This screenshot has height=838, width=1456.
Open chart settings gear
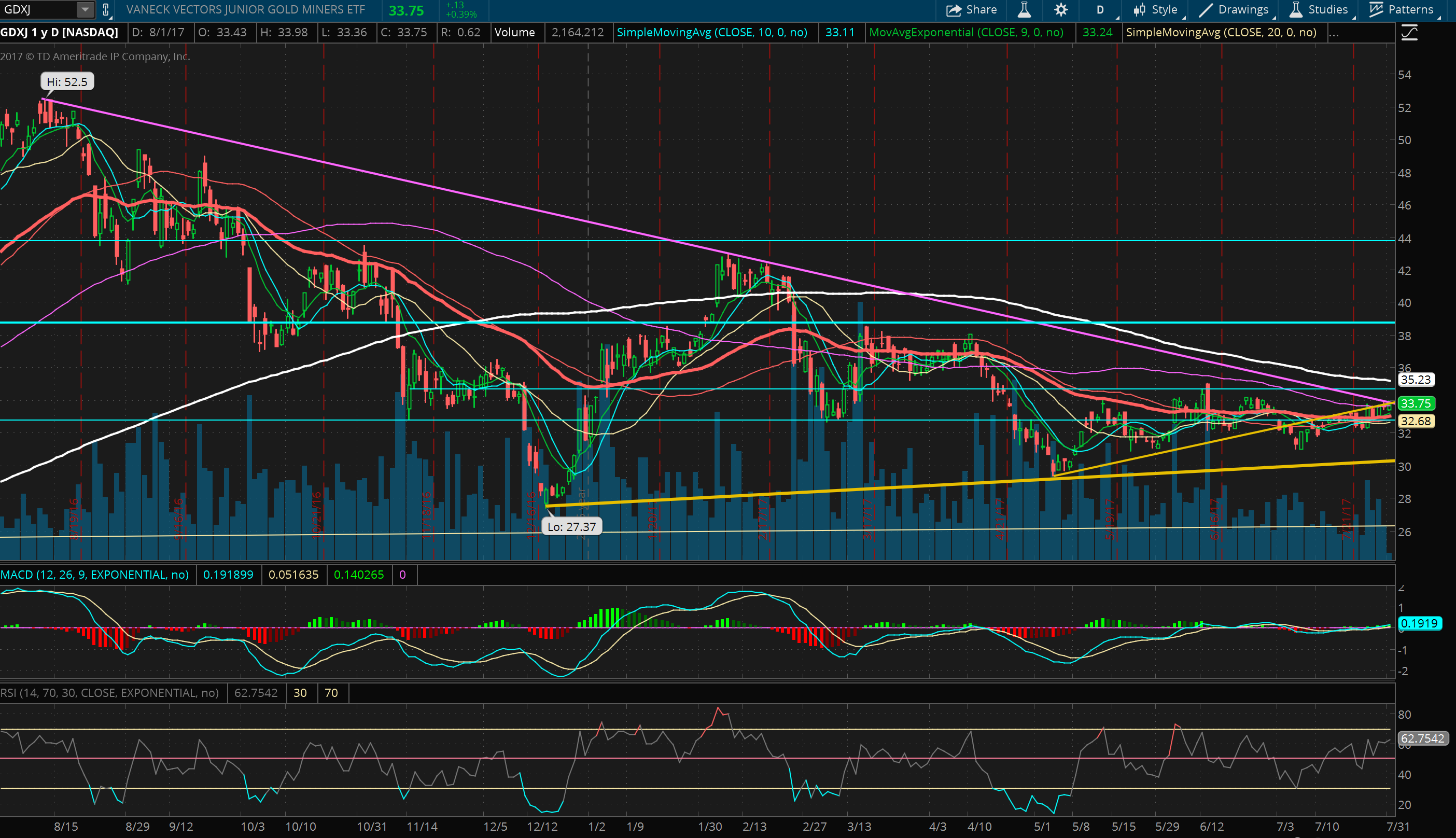pyautogui.click(x=1061, y=10)
